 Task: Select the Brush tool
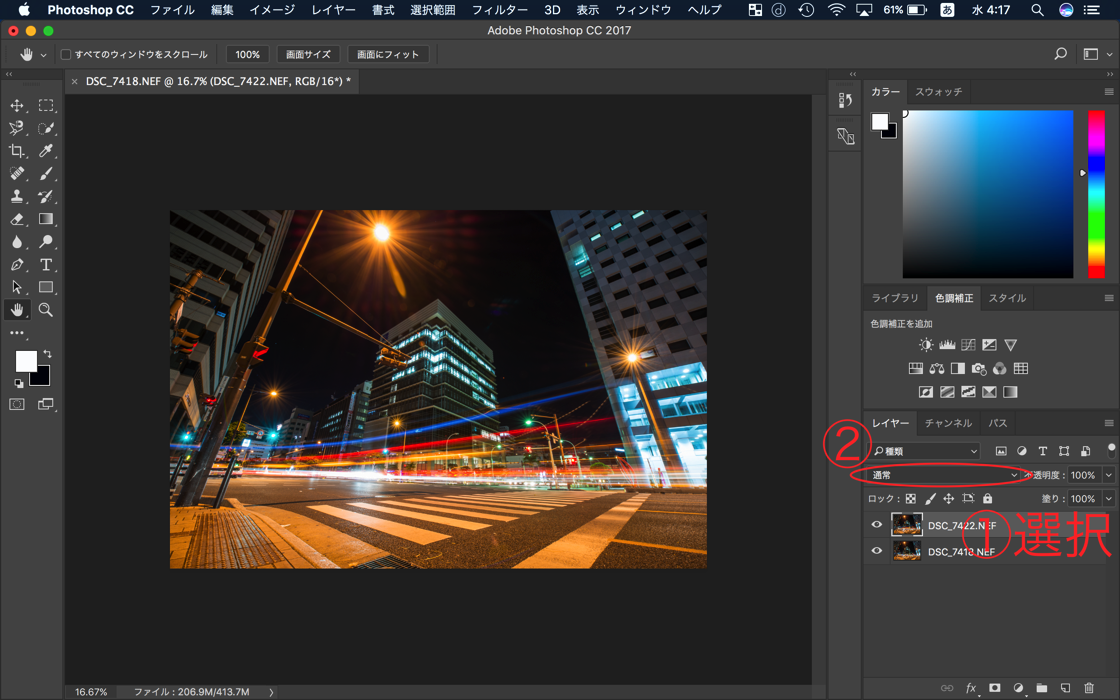46,174
